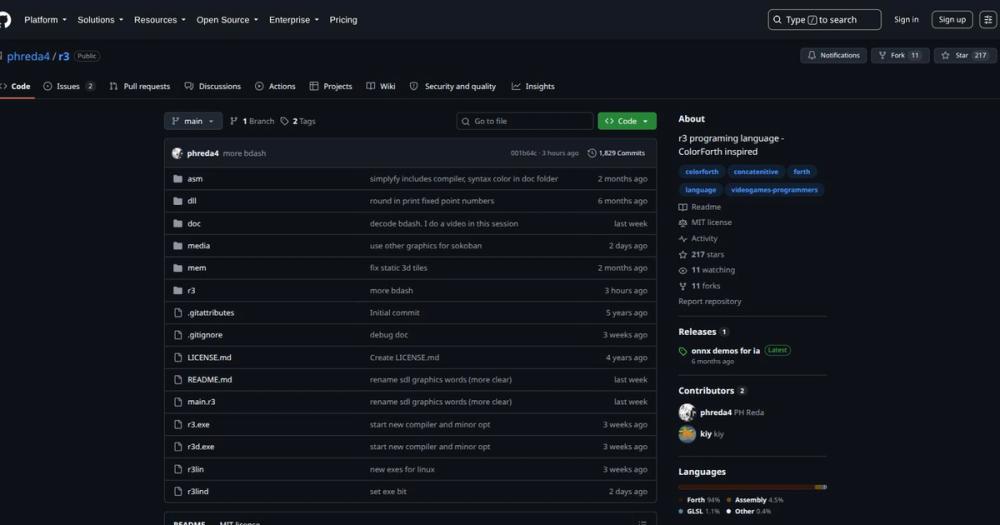Open the GitHub home logo

(x=4, y=20)
